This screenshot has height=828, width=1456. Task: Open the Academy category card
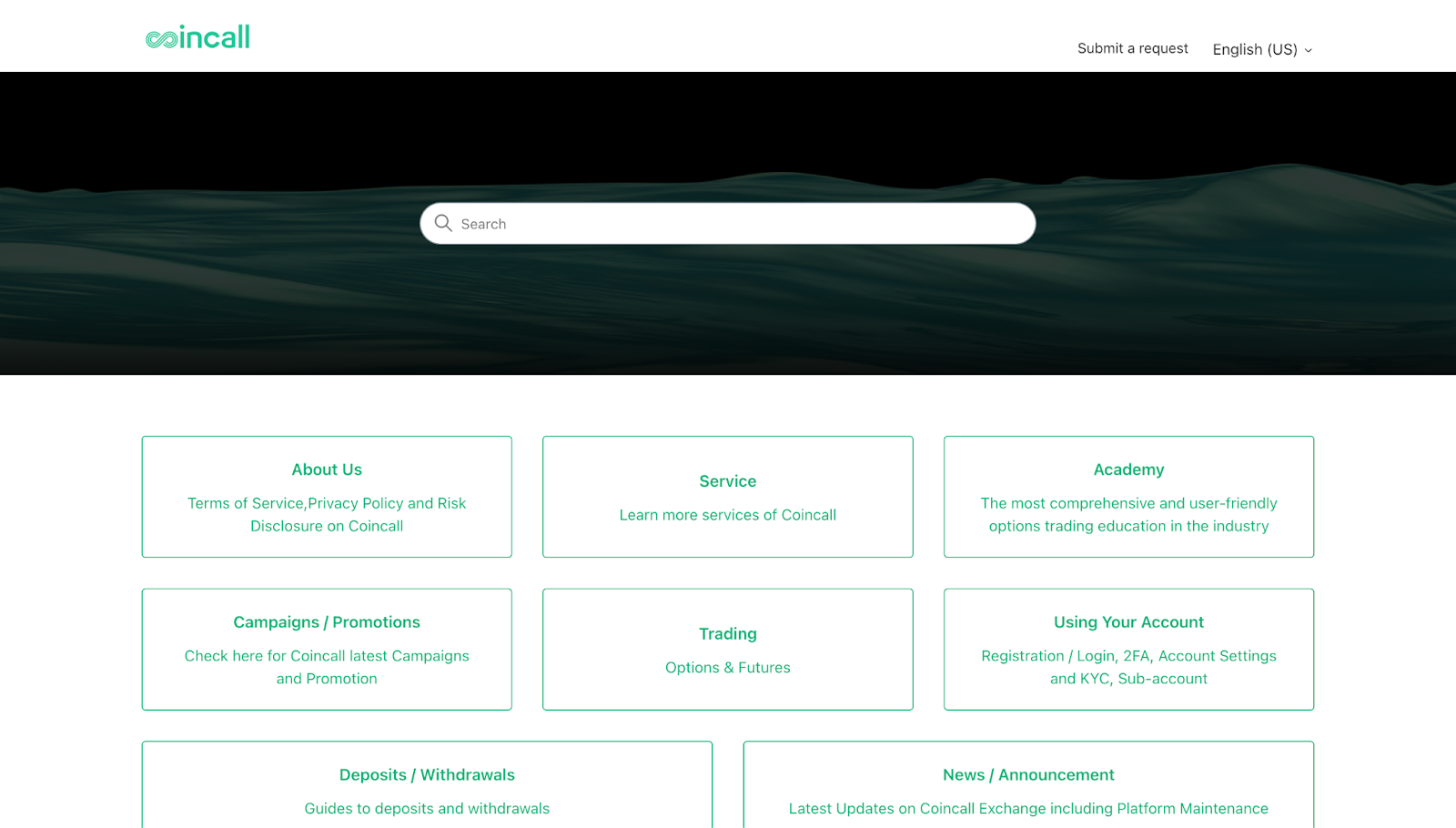1128,497
